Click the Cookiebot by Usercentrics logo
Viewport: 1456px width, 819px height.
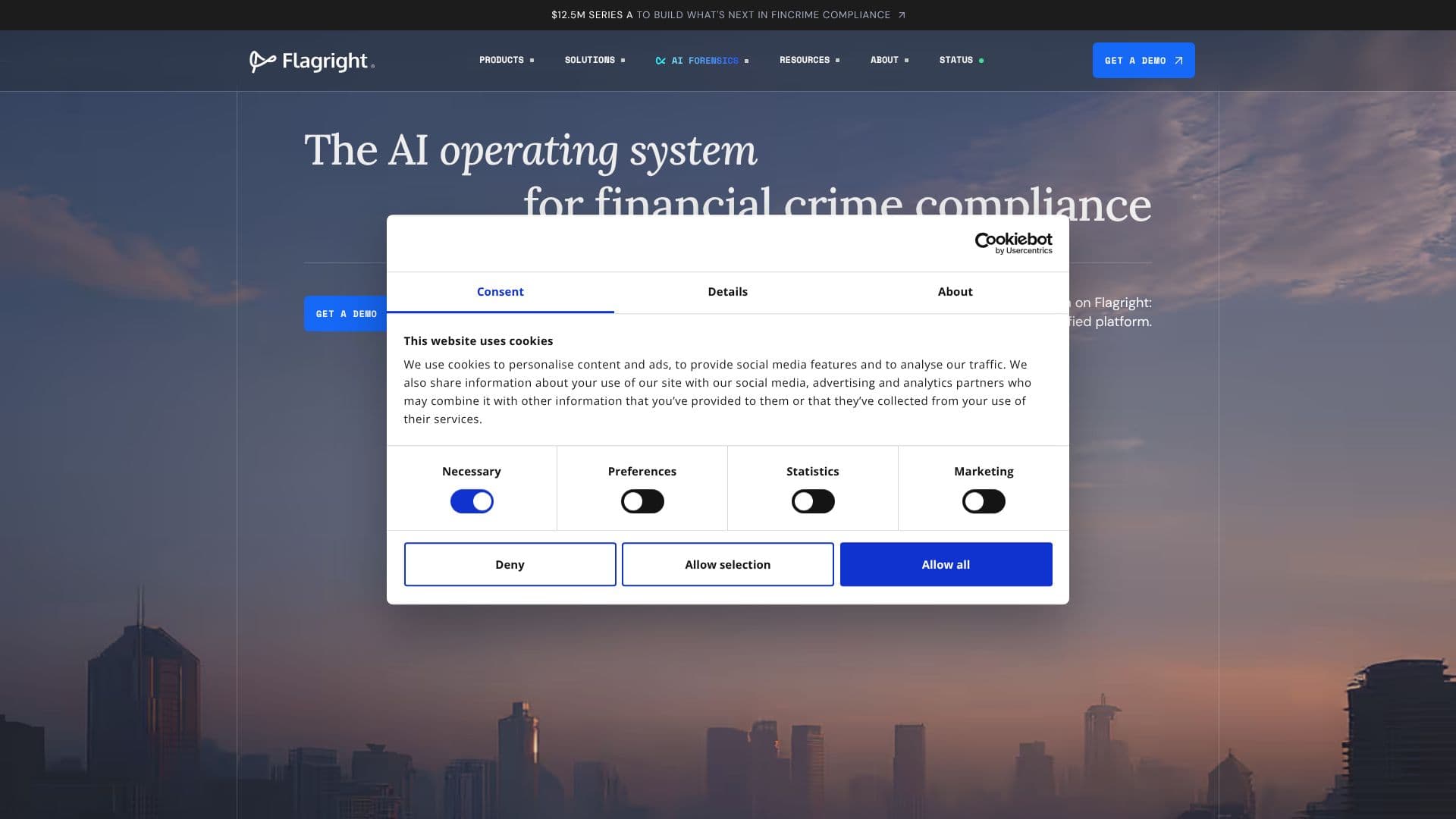pyautogui.click(x=1013, y=243)
